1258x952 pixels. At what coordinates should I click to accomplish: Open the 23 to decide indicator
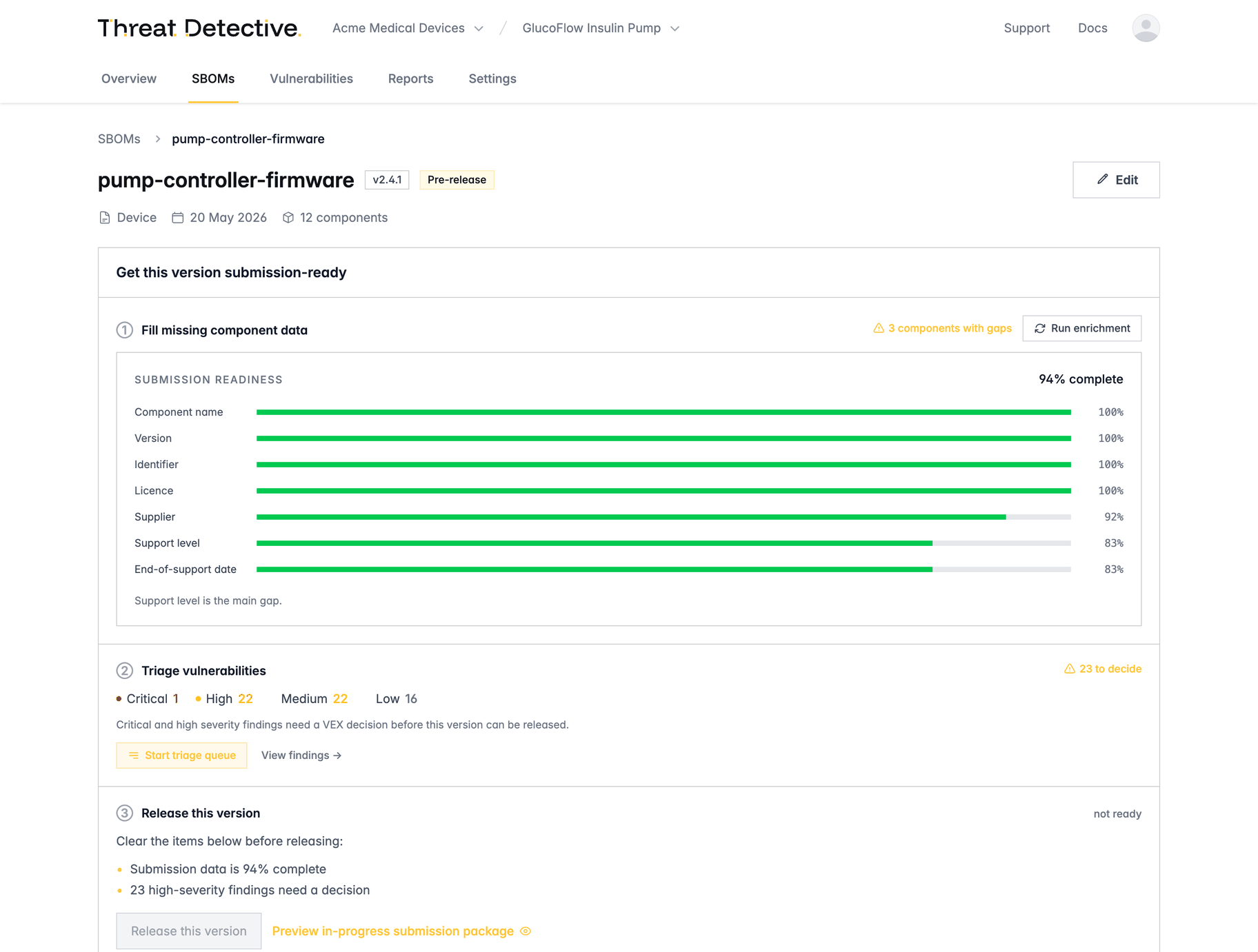point(1103,669)
